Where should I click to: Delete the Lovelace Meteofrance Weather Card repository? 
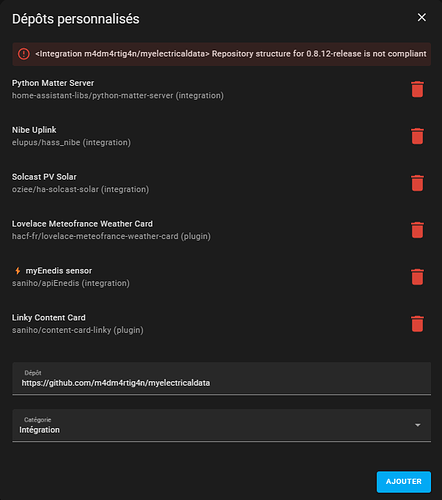tap(417, 230)
